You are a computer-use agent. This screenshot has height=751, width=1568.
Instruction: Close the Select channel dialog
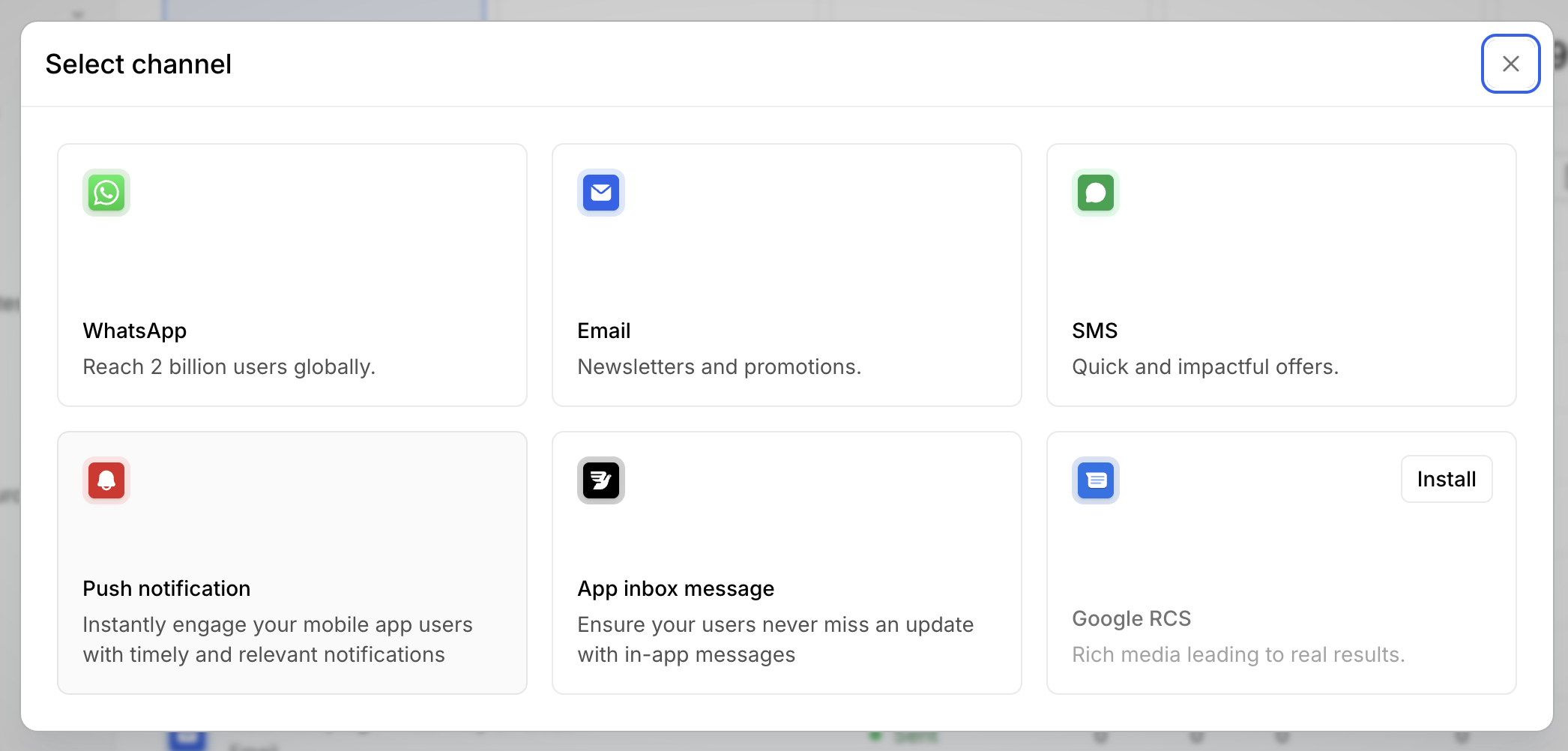pos(1510,64)
